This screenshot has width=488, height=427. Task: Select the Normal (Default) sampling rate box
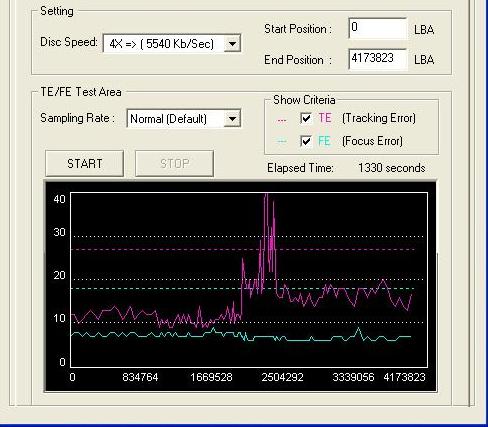[x=184, y=119]
